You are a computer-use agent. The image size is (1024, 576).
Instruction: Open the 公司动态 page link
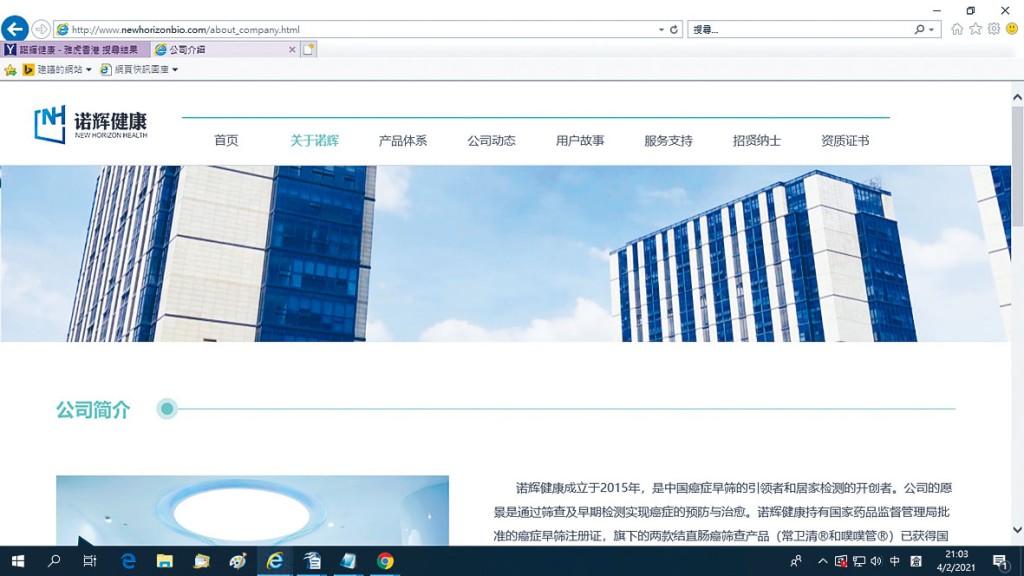click(490, 140)
